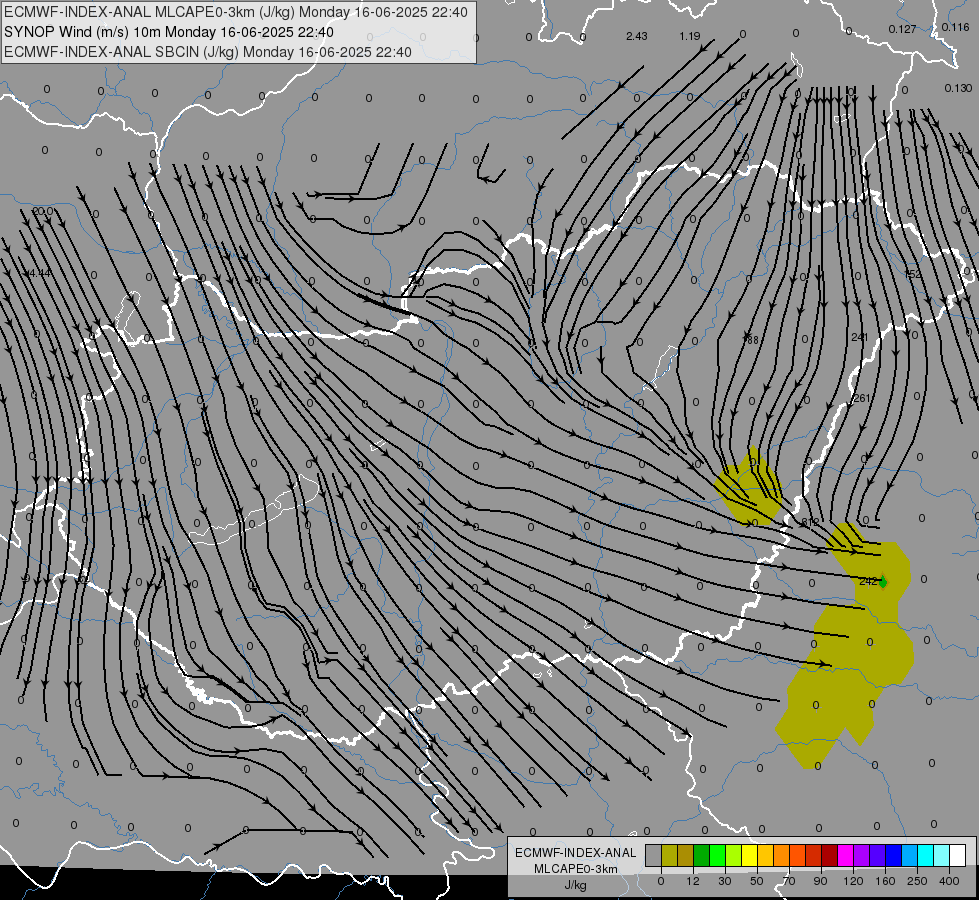Image resolution: width=979 pixels, height=900 pixels.
Task: Click the 90 tick label on legend scale
Action: pyautogui.click(x=820, y=881)
